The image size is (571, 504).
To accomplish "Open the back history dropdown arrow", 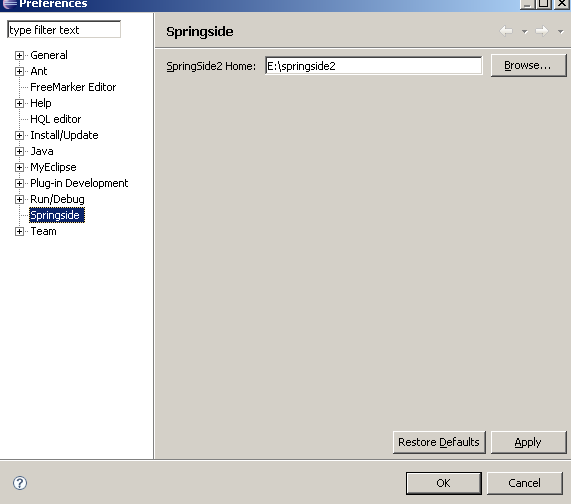I will [x=524, y=32].
